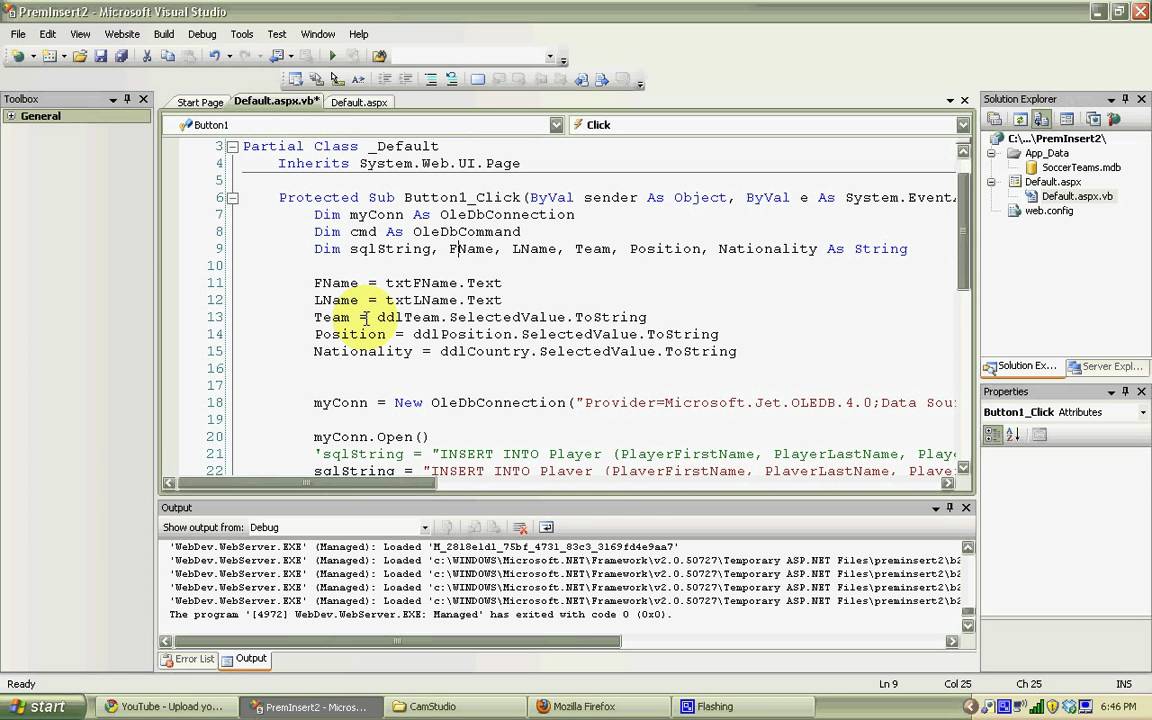The width and height of the screenshot is (1152, 720).
Task: Switch to the Error List tab
Action: click(188, 659)
